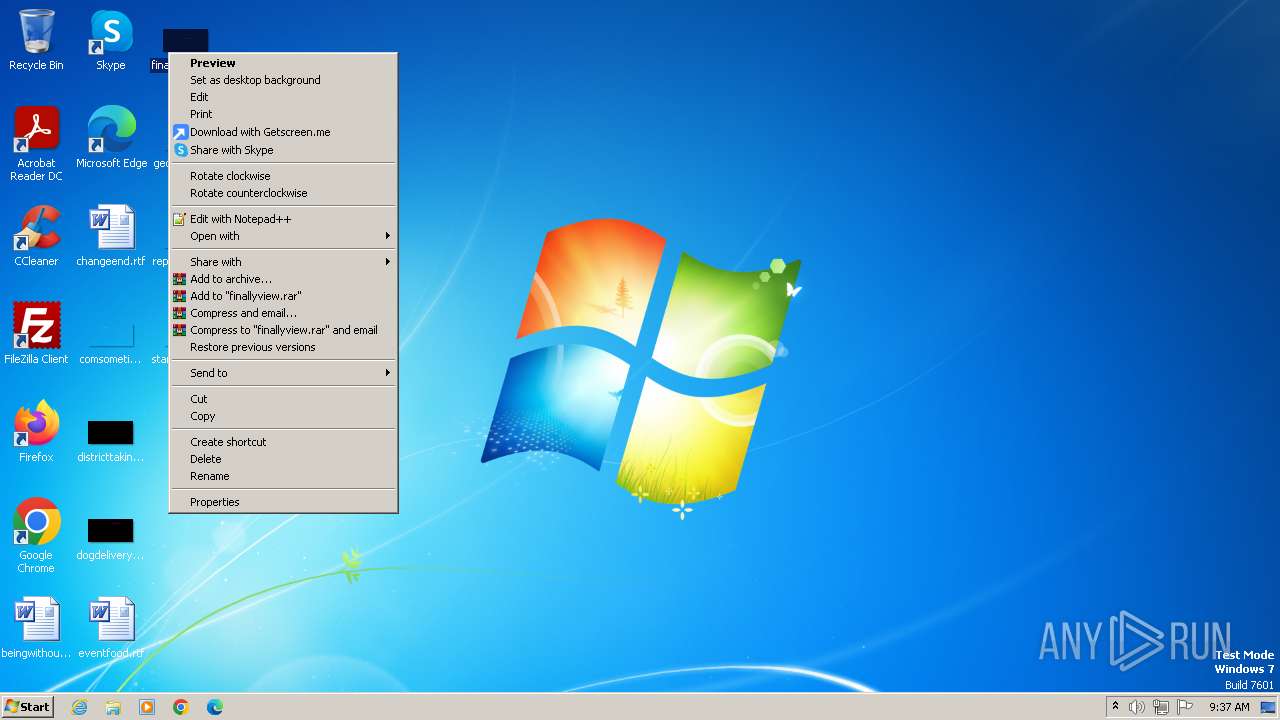Open Windows Explorer from taskbar
Screen dimensions: 1280x720
(113, 707)
